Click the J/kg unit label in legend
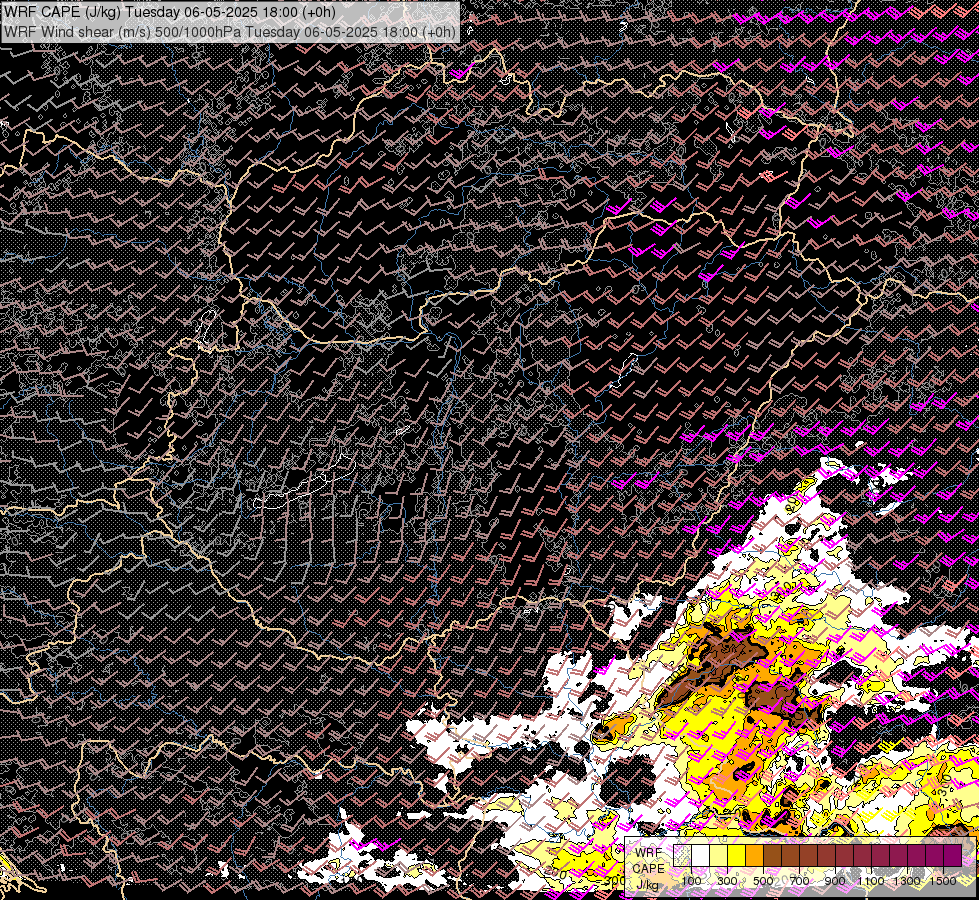979x900 pixels. pyautogui.click(x=647, y=885)
